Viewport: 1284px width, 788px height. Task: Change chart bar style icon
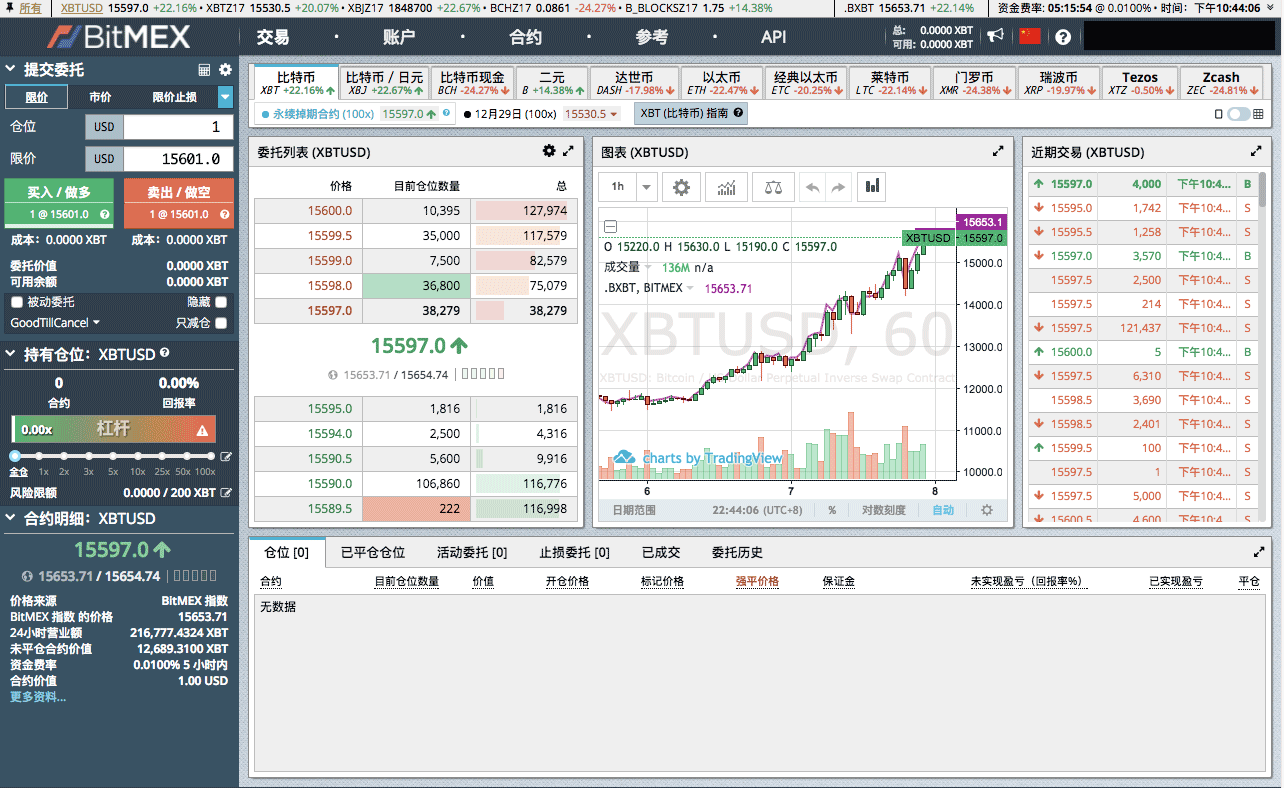pos(873,187)
